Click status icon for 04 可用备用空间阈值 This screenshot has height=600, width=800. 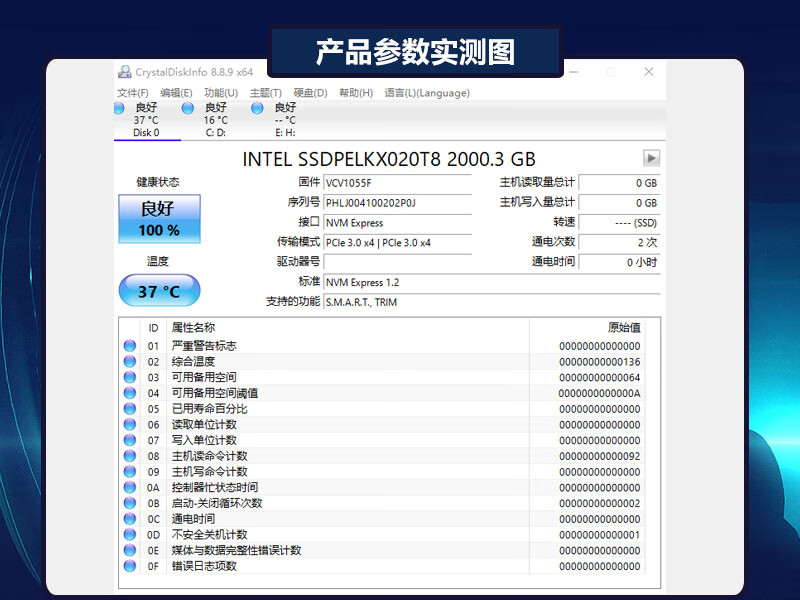tap(130, 393)
